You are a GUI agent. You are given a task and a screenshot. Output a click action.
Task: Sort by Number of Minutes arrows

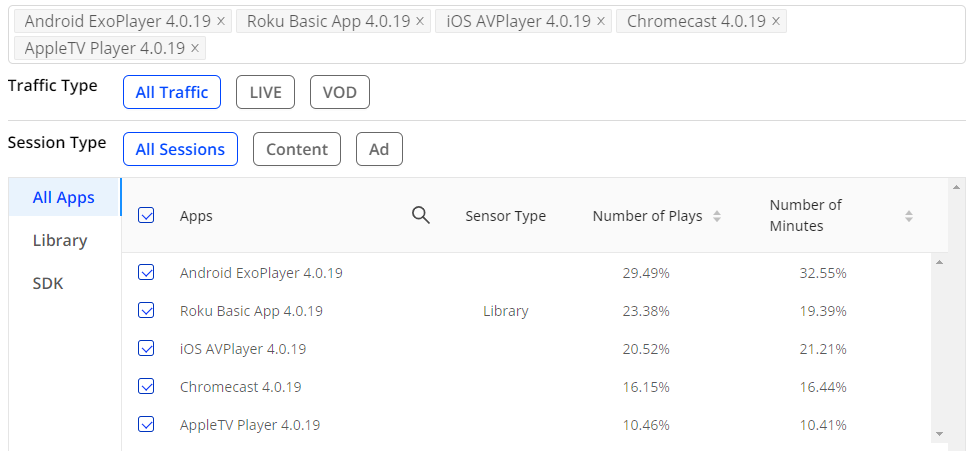coord(908,216)
